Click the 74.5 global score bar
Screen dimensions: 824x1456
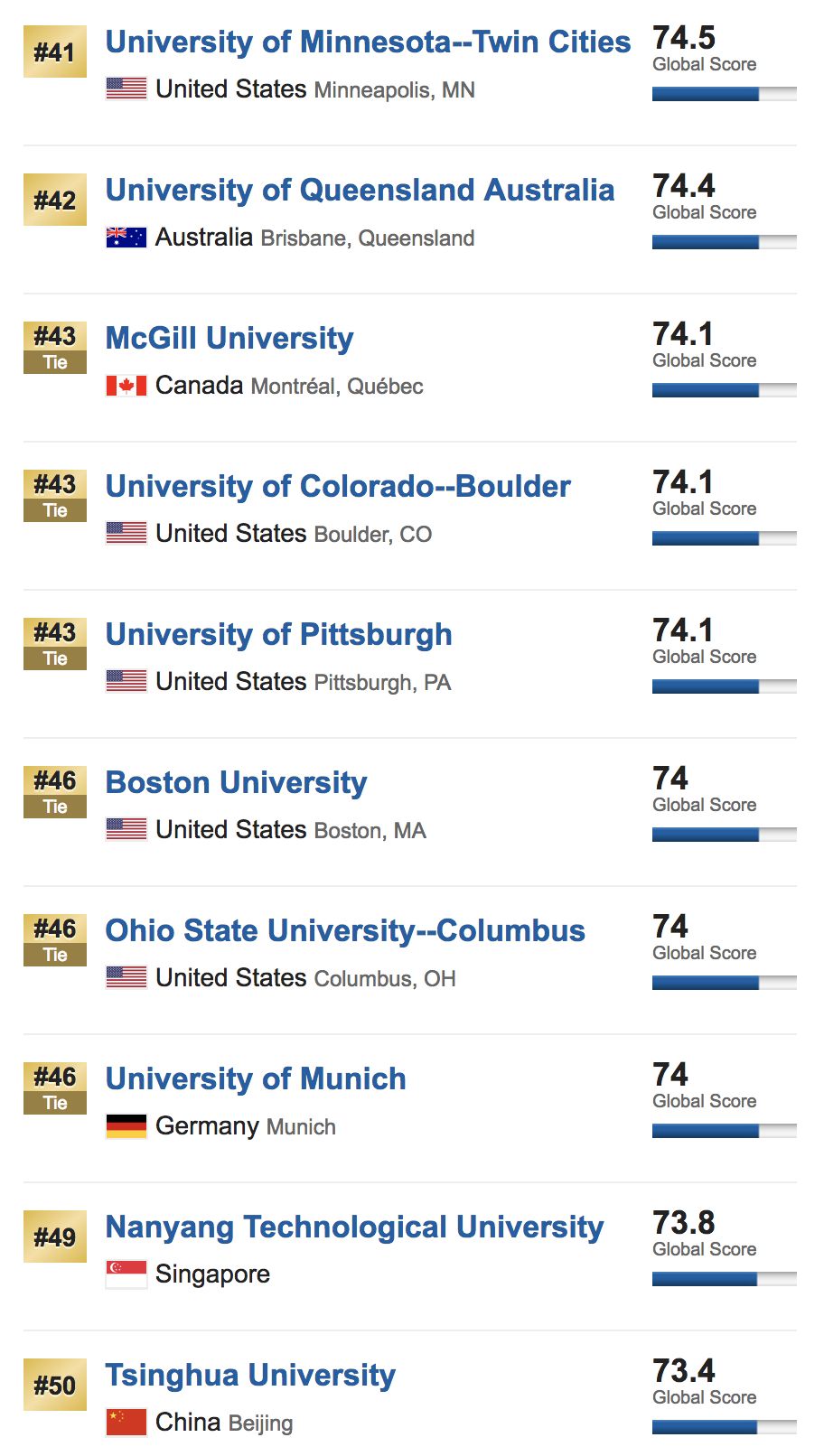pos(724,94)
